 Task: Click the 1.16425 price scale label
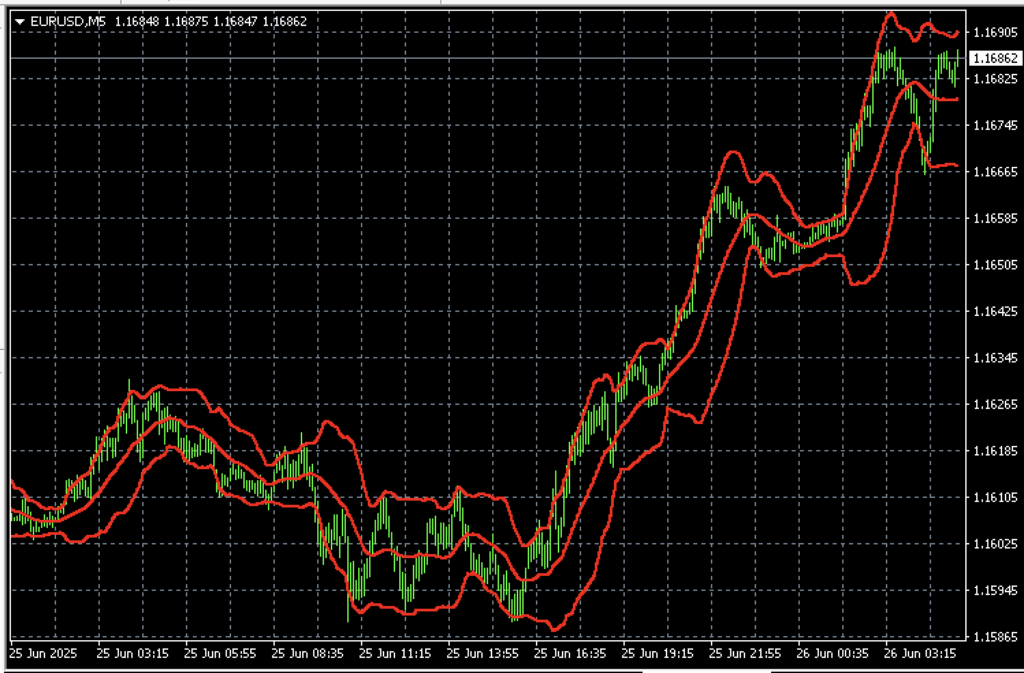pos(994,312)
